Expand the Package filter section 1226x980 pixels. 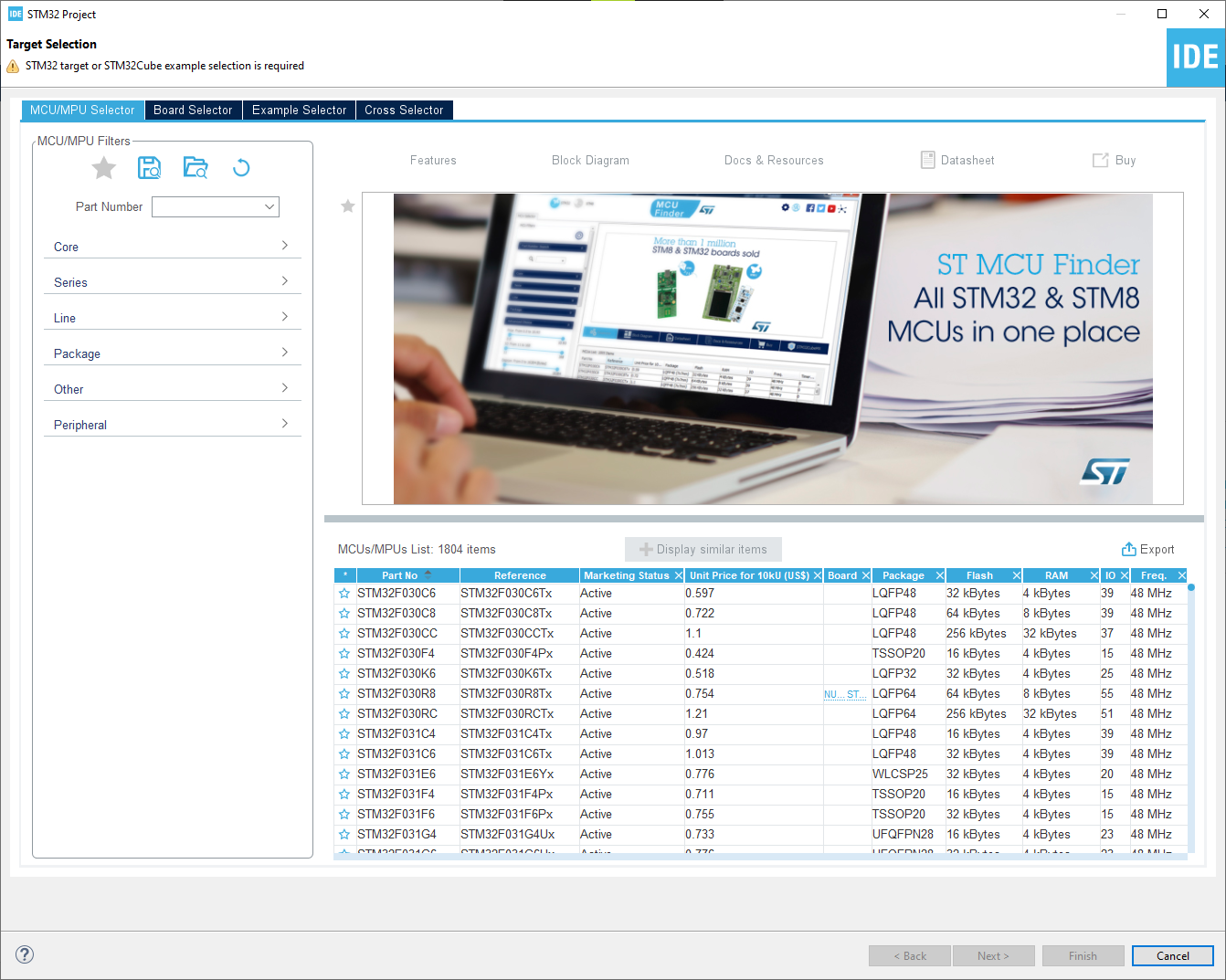[173, 353]
